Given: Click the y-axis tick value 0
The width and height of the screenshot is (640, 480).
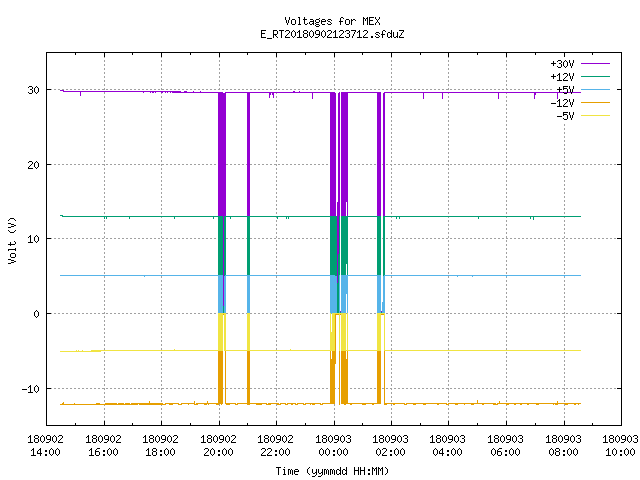Looking at the screenshot, I should click(37, 314).
